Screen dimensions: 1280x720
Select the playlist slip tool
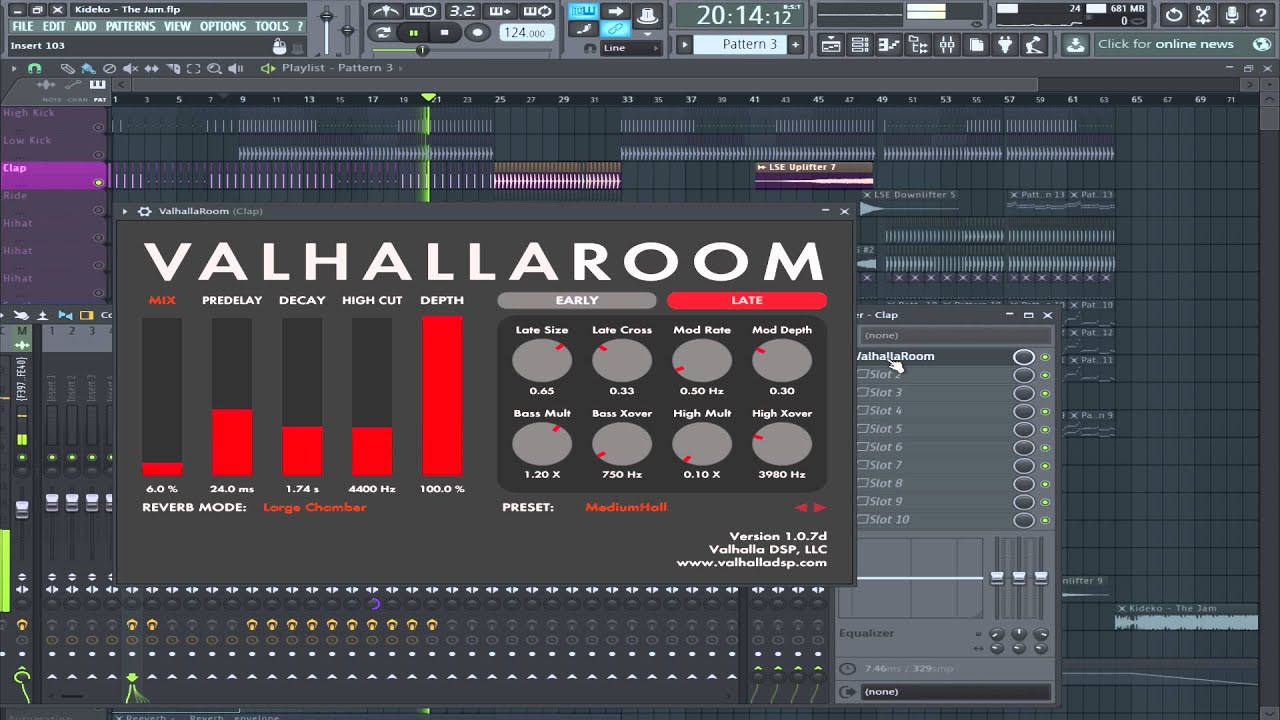tap(152, 68)
